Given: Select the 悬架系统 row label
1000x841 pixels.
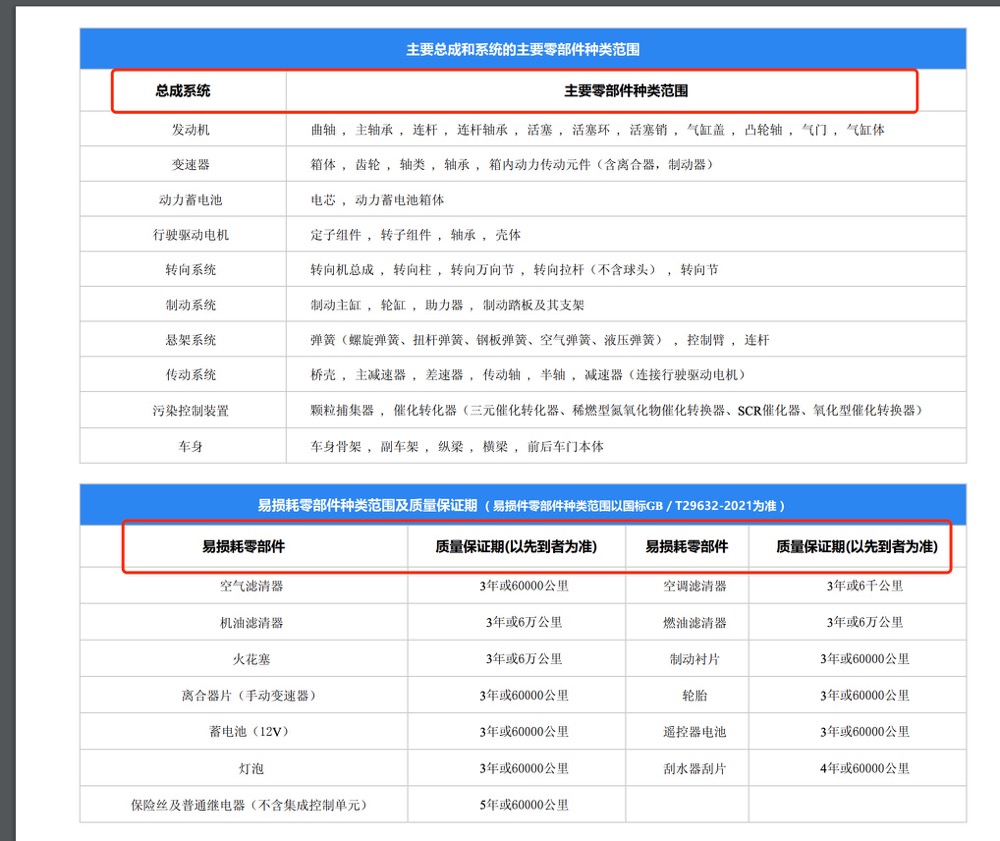Looking at the screenshot, I should point(191,340).
